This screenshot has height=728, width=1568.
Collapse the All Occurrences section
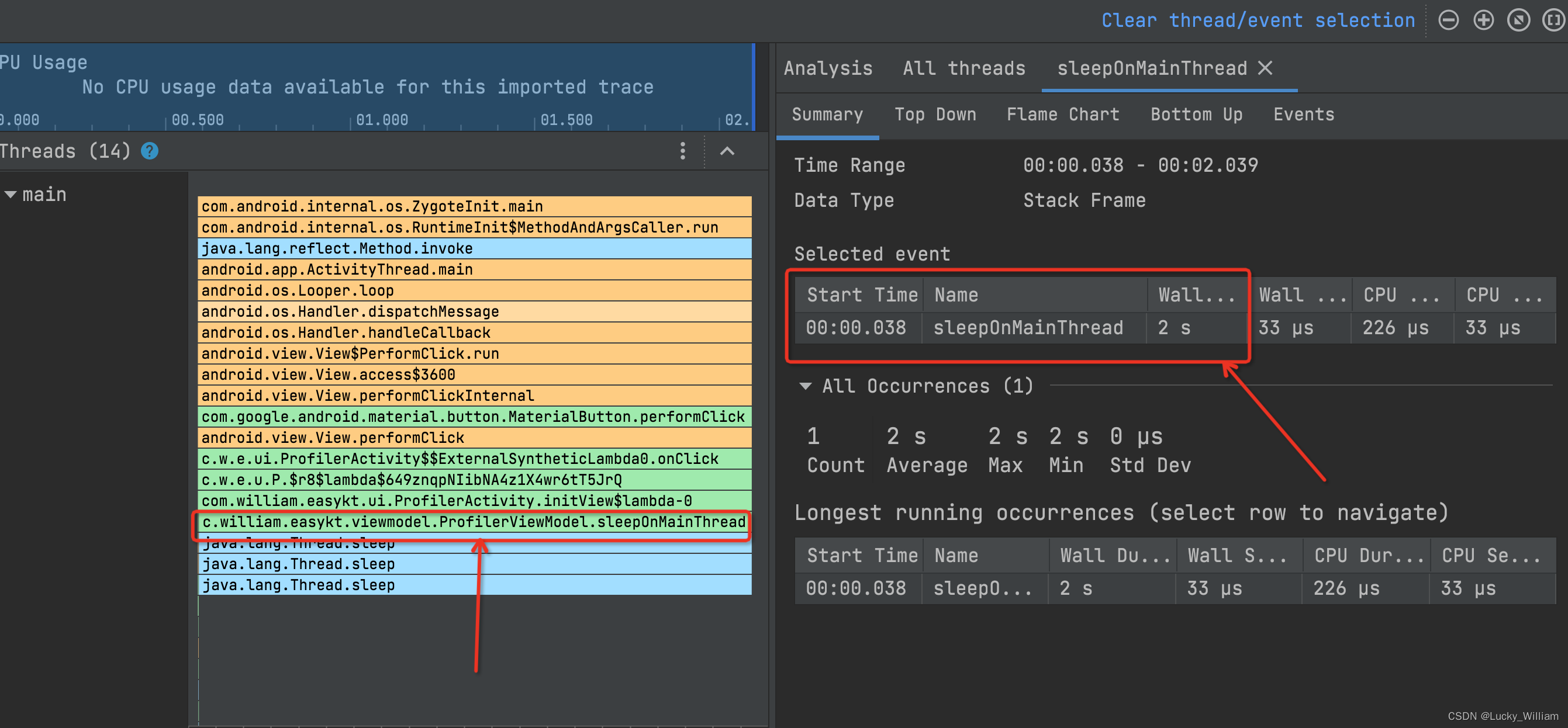tap(805, 386)
